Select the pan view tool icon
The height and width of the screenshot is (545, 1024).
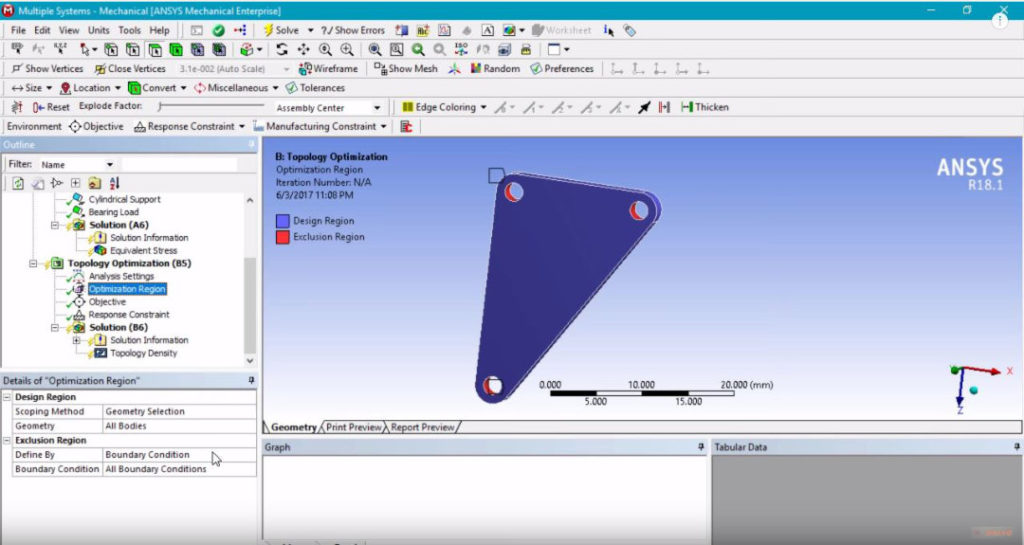tap(303, 49)
